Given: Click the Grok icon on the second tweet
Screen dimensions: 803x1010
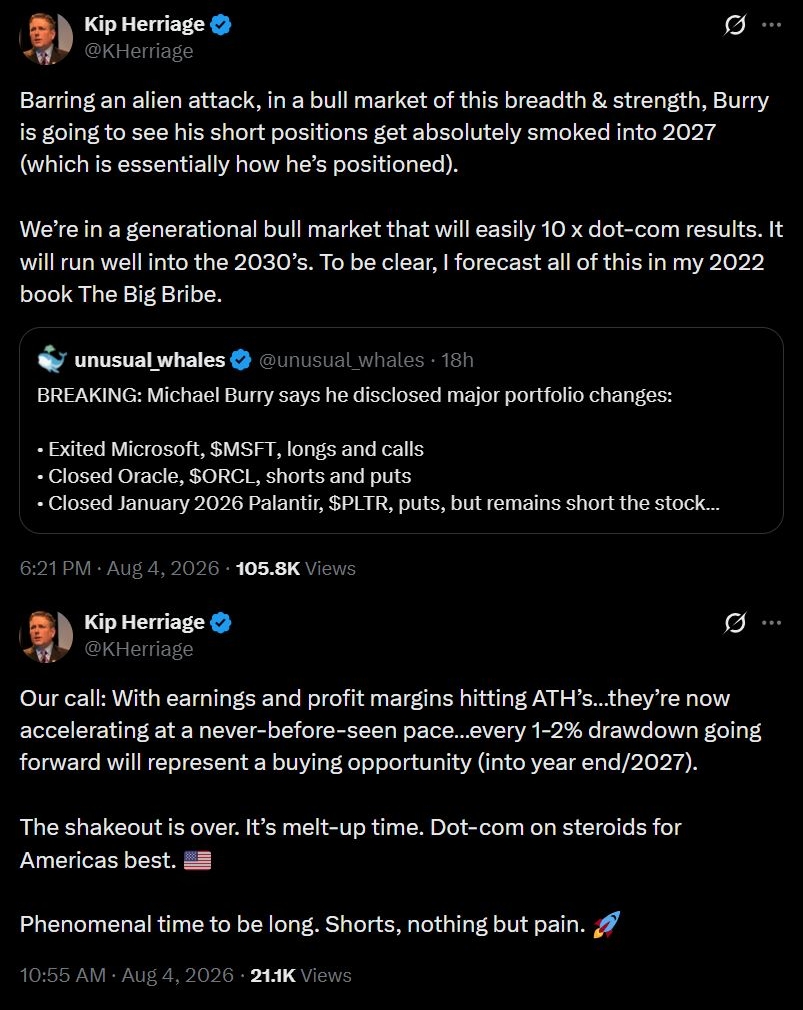Looking at the screenshot, I should click(735, 623).
